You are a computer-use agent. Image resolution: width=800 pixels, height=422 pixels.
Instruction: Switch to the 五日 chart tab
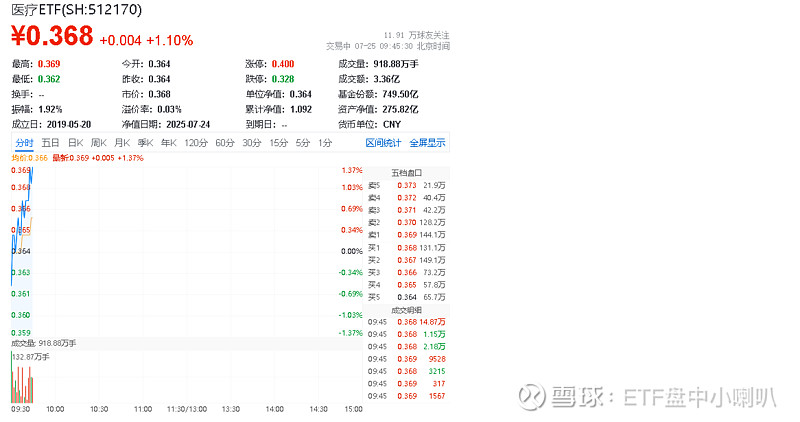pyautogui.click(x=51, y=143)
